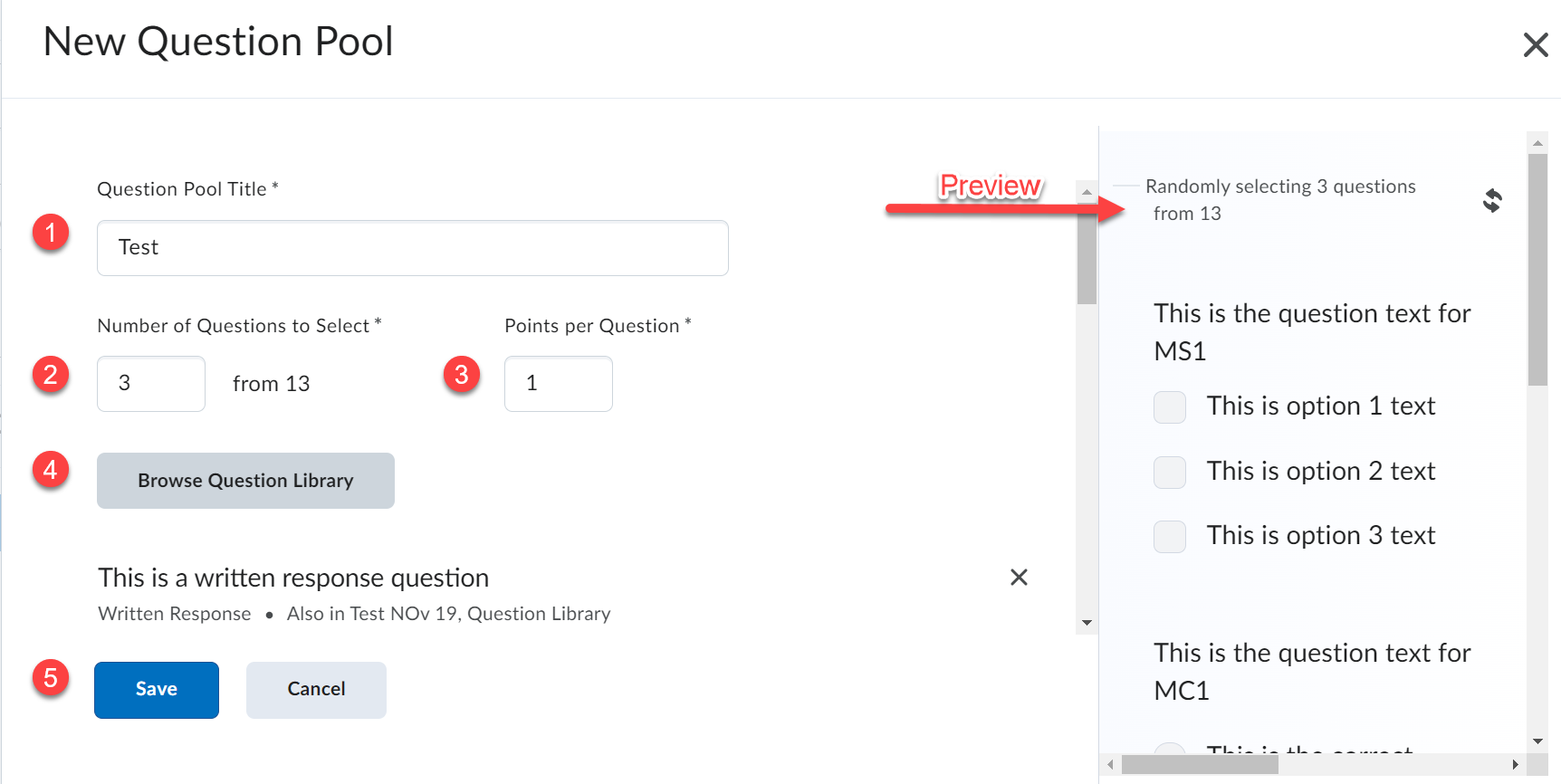Click the Browse Question Library button
The width and height of the screenshot is (1561, 784).
coord(245,481)
